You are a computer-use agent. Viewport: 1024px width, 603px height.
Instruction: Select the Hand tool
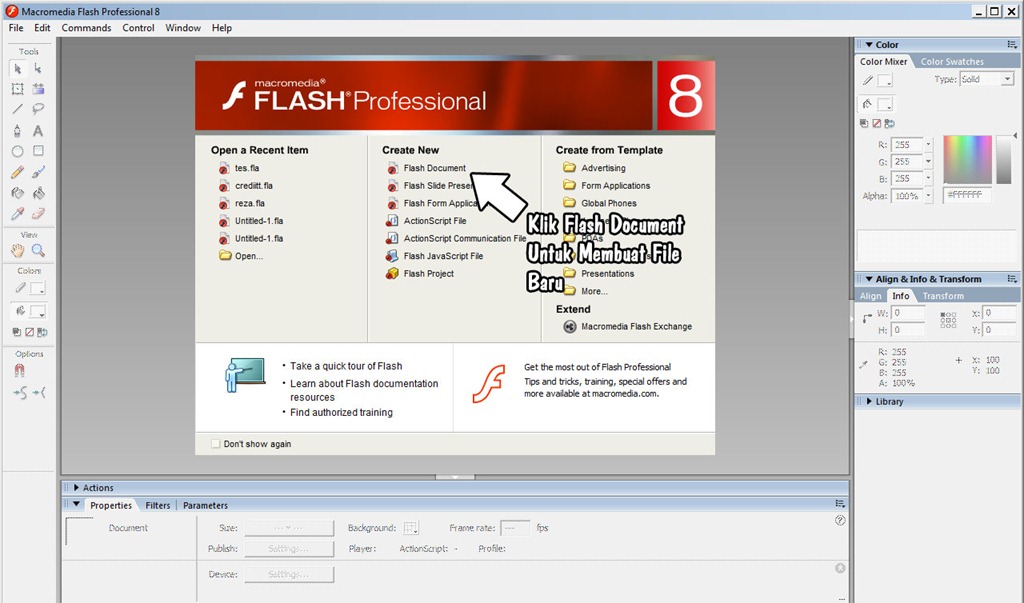[x=18, y=250]
